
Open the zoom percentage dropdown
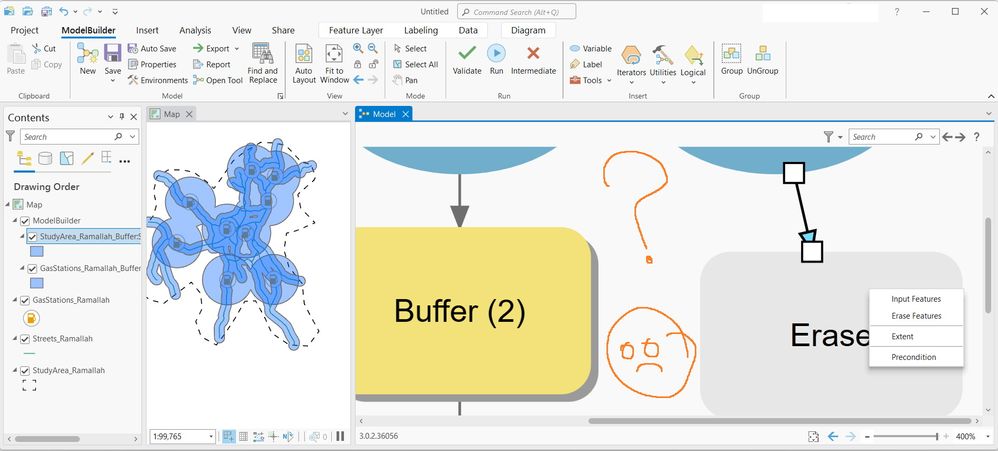987,436
